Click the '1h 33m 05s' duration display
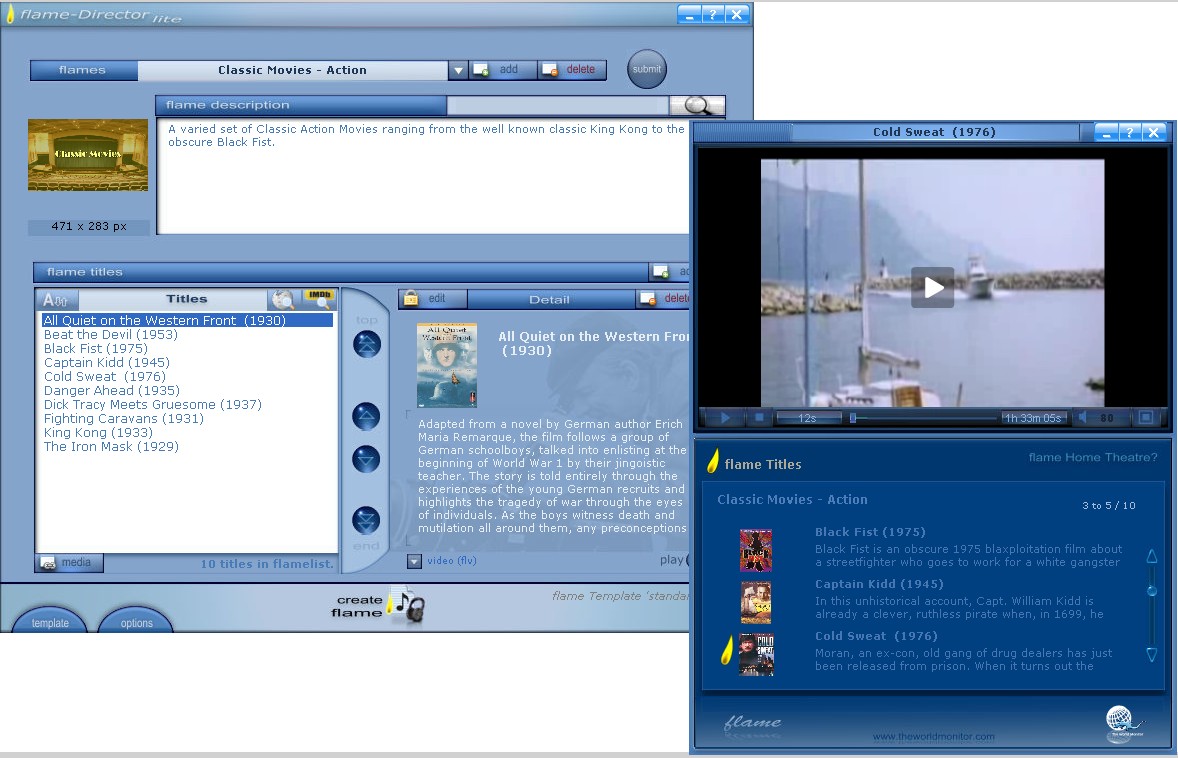This screenshot has height=758, width=1178. click(x=1033, y=418)
